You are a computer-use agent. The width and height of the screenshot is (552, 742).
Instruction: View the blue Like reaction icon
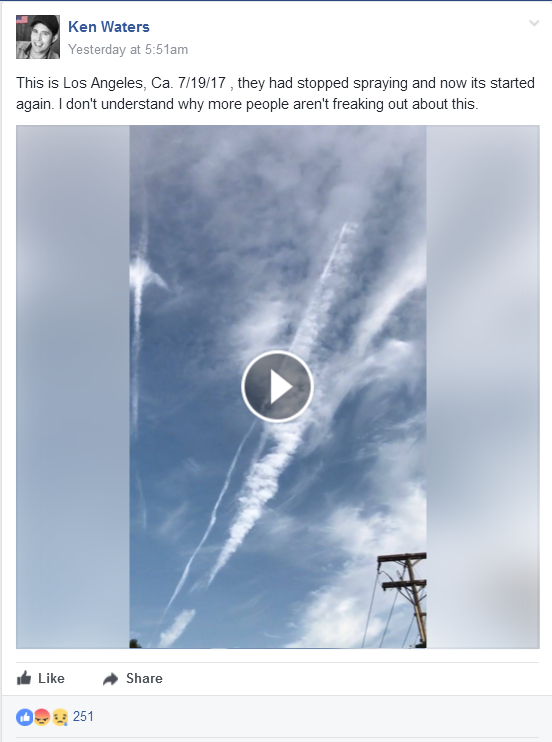[25, 717]
